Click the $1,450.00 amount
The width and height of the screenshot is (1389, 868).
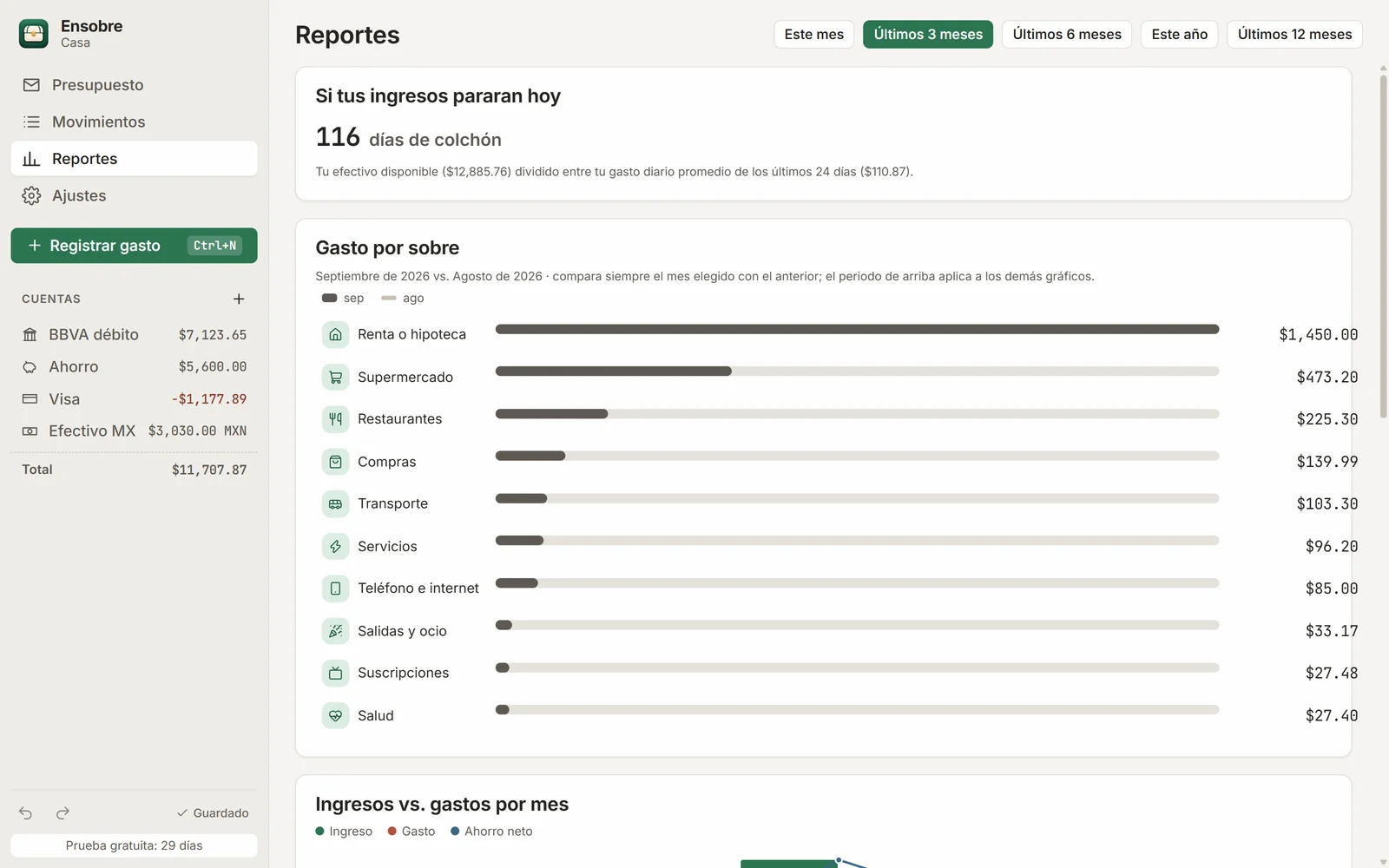(1318, 334)
